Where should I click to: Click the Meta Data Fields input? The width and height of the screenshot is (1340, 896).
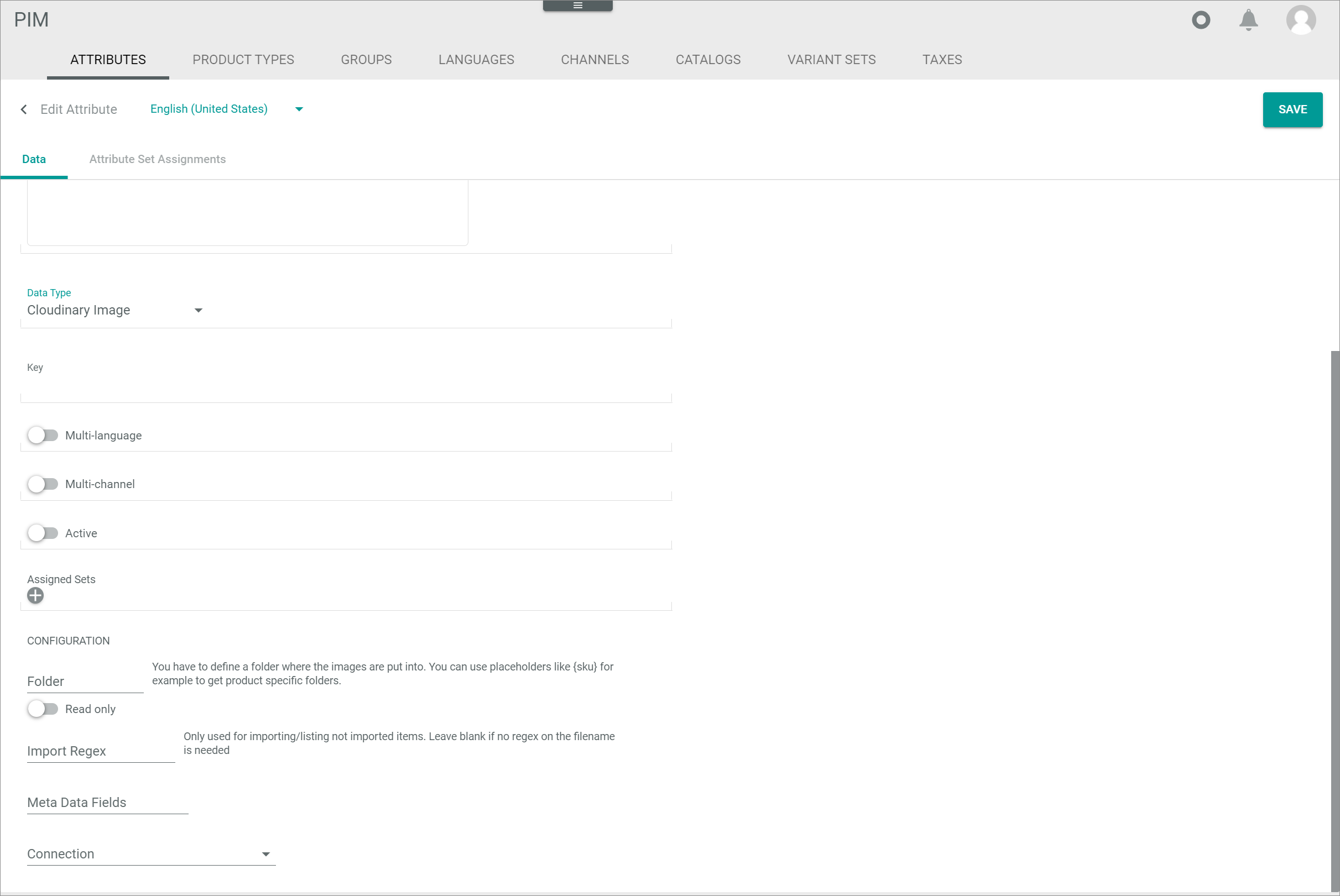pyautogui.click(x=107, y=802)
